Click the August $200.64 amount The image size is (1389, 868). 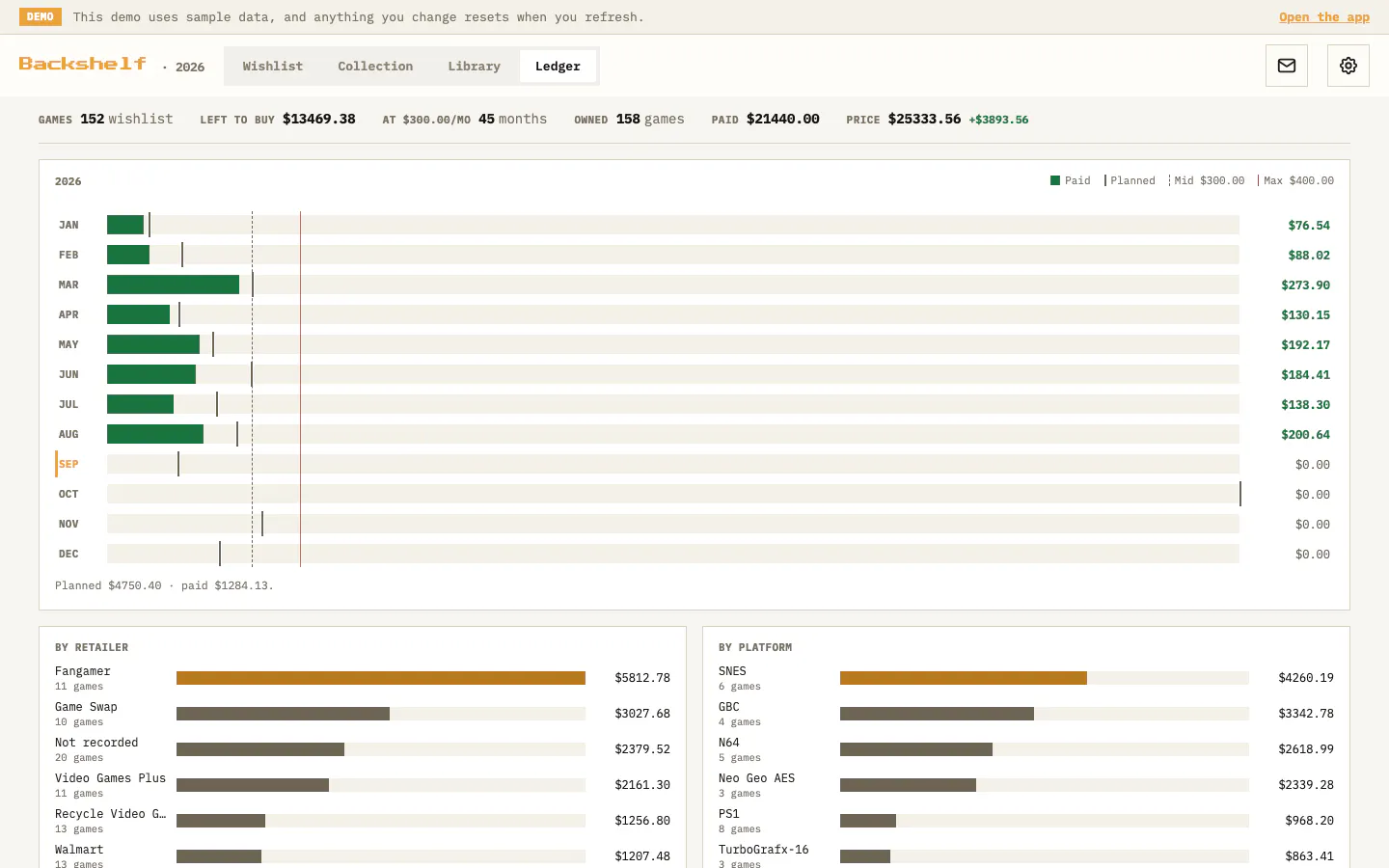pyautogui.click(x=1305, y=434)
